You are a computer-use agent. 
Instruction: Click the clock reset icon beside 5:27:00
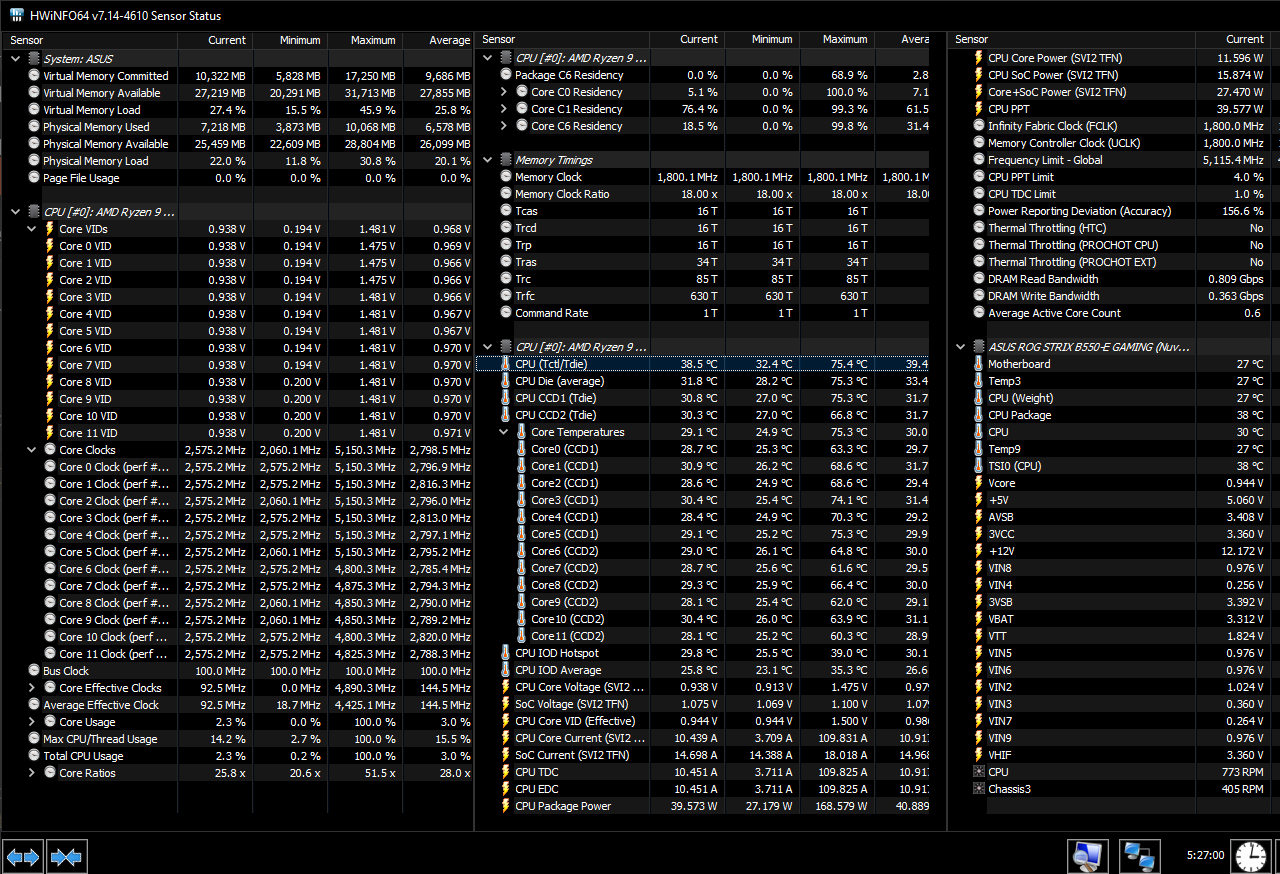click(x=1250, y=857)
